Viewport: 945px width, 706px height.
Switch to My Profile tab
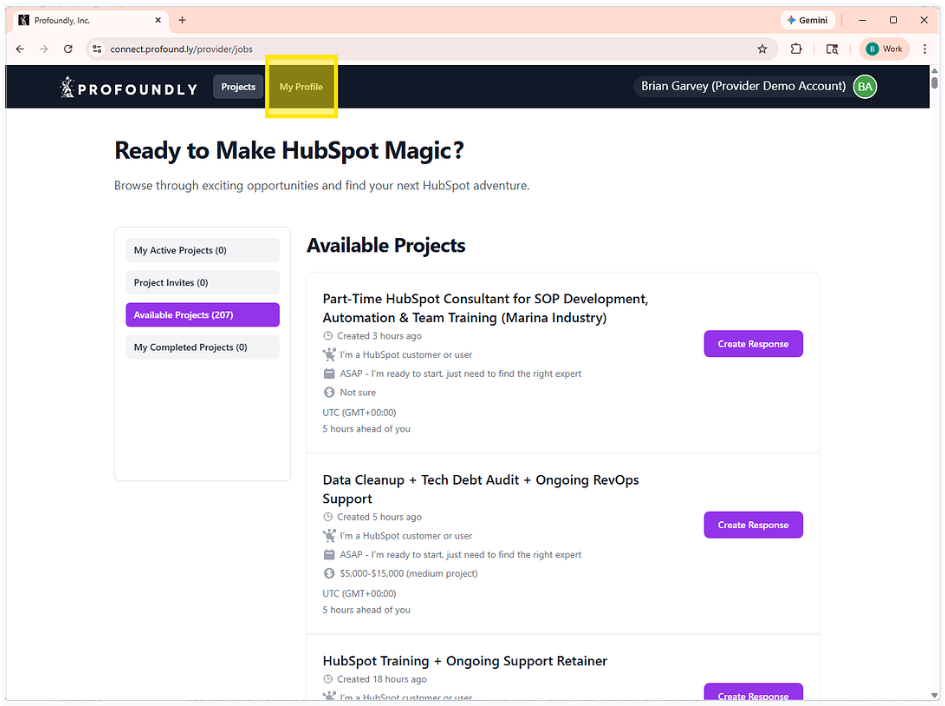(301, 87)
